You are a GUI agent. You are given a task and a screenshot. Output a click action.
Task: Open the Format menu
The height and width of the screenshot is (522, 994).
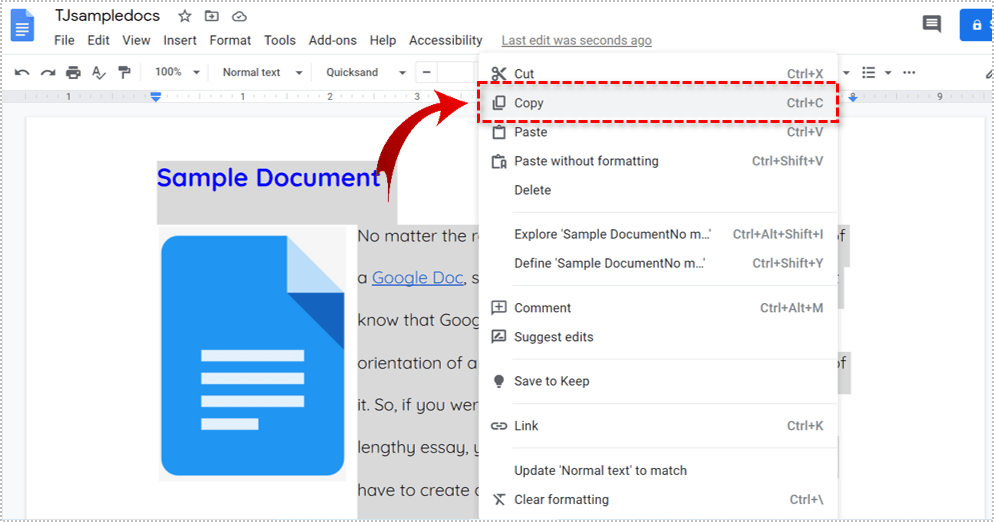[230, 40]
